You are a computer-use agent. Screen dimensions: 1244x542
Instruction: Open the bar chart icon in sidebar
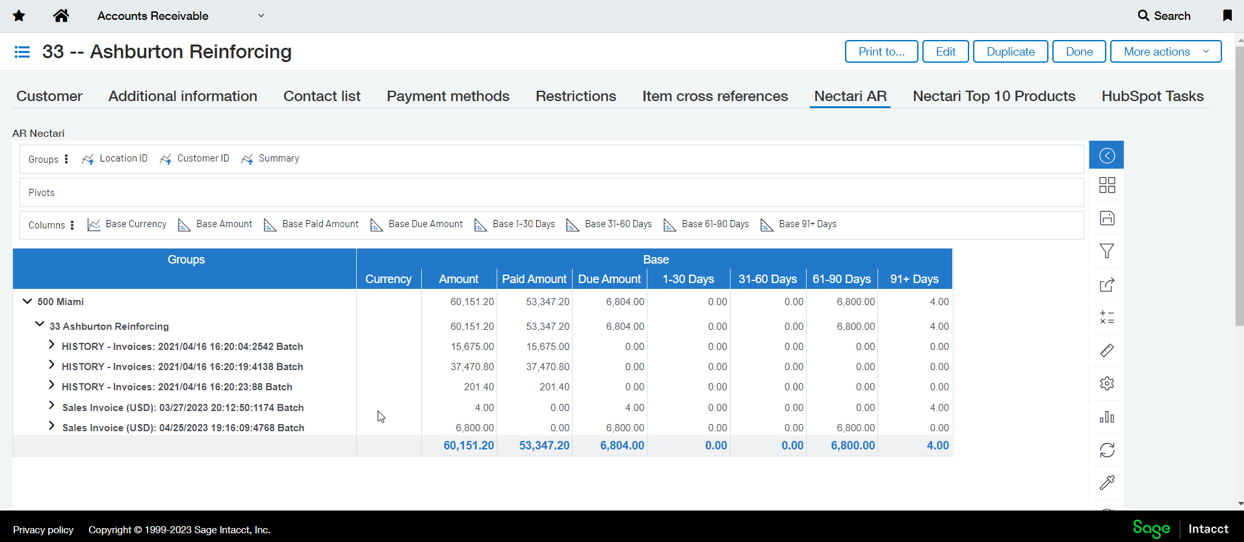point(1107,417)
